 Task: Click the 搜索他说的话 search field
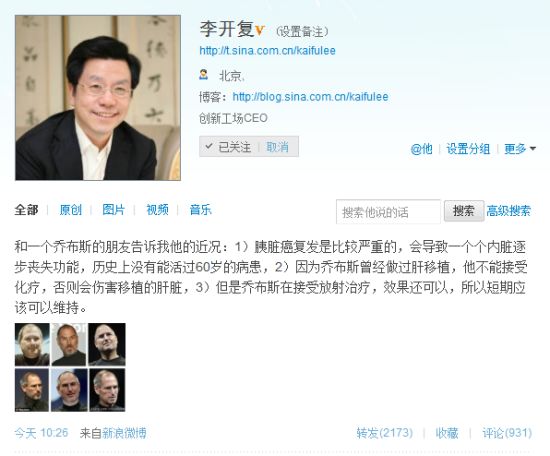tap(388, 212)
